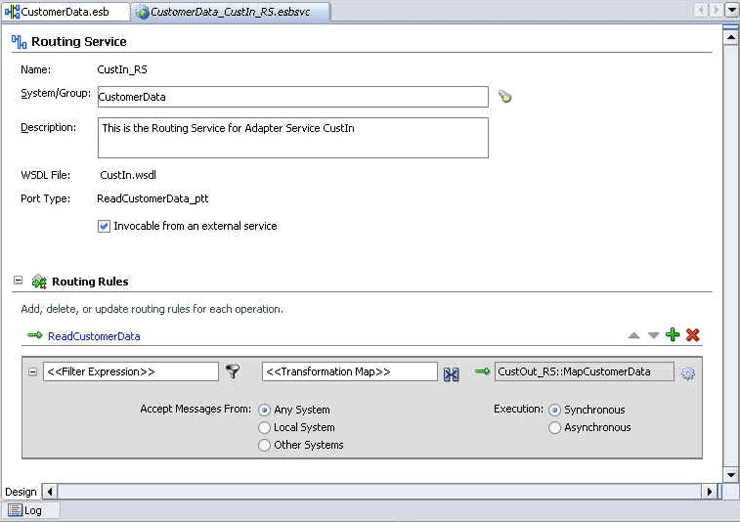Image resolution: width=740 pixels, height=522 pixels.
Task: Click vertical scrollbar down arrow
Action: (731, 474)
